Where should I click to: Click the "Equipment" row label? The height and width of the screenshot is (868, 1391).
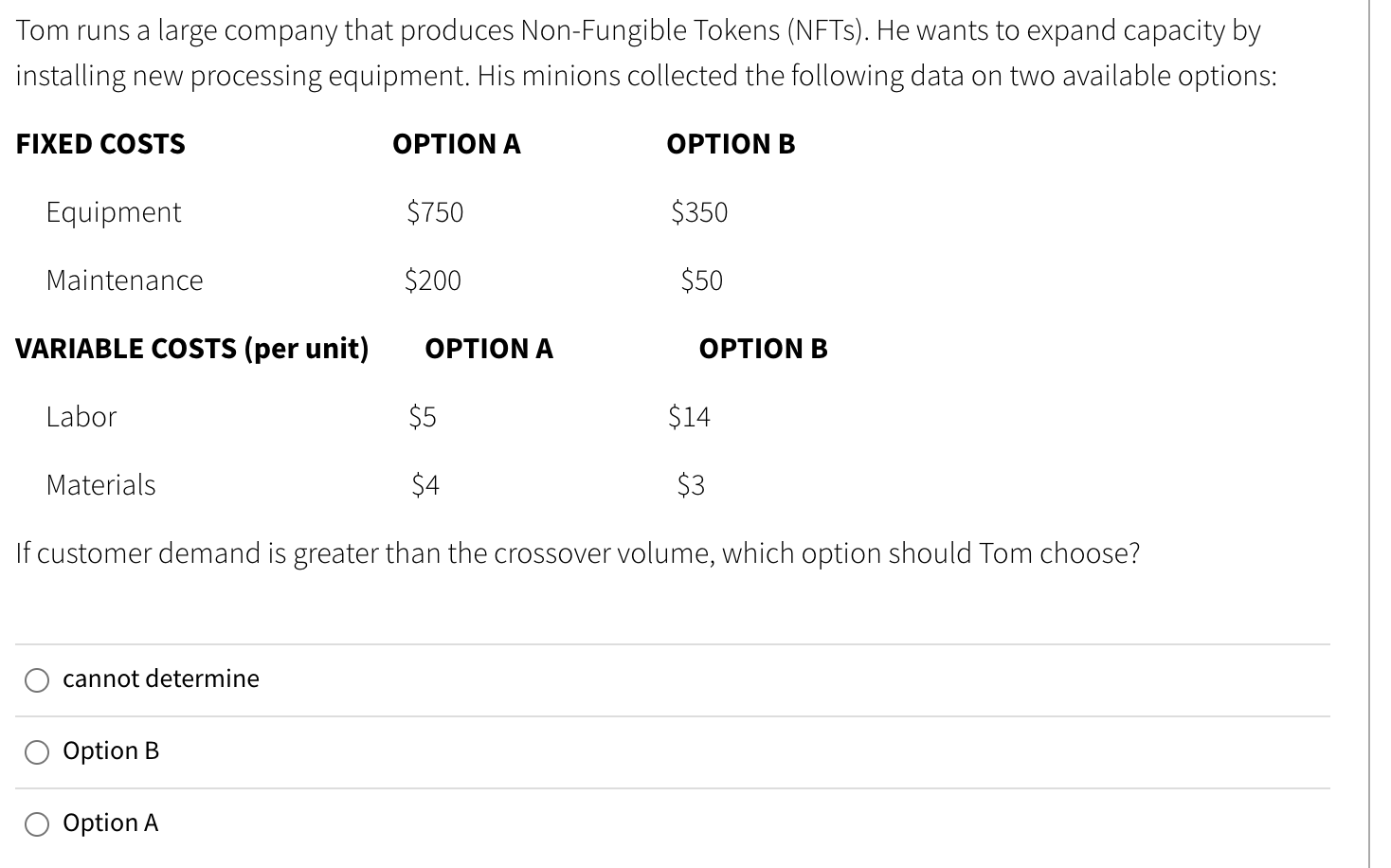coord(114,212)
